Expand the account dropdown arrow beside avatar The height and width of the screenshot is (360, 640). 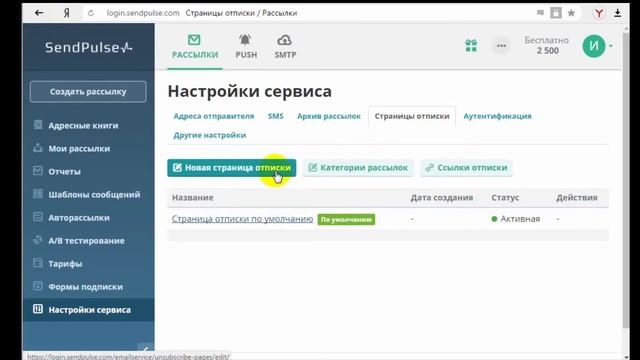(x=611, y=46)
